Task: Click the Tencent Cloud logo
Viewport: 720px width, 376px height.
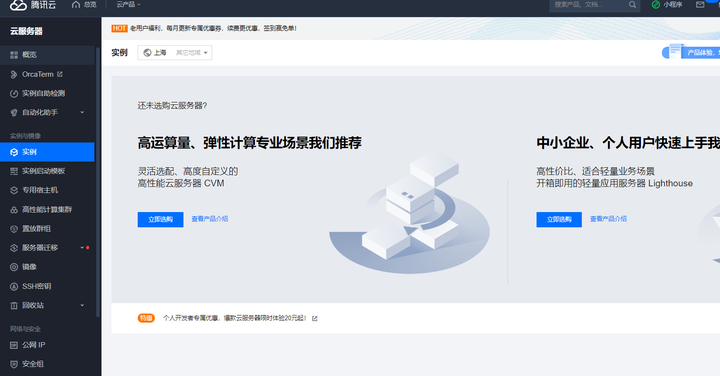Action: pyautogui.click(x=33, y=5)
